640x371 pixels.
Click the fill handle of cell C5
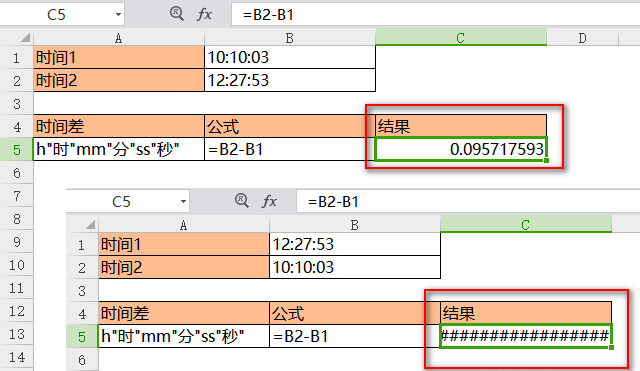(547, 160)
